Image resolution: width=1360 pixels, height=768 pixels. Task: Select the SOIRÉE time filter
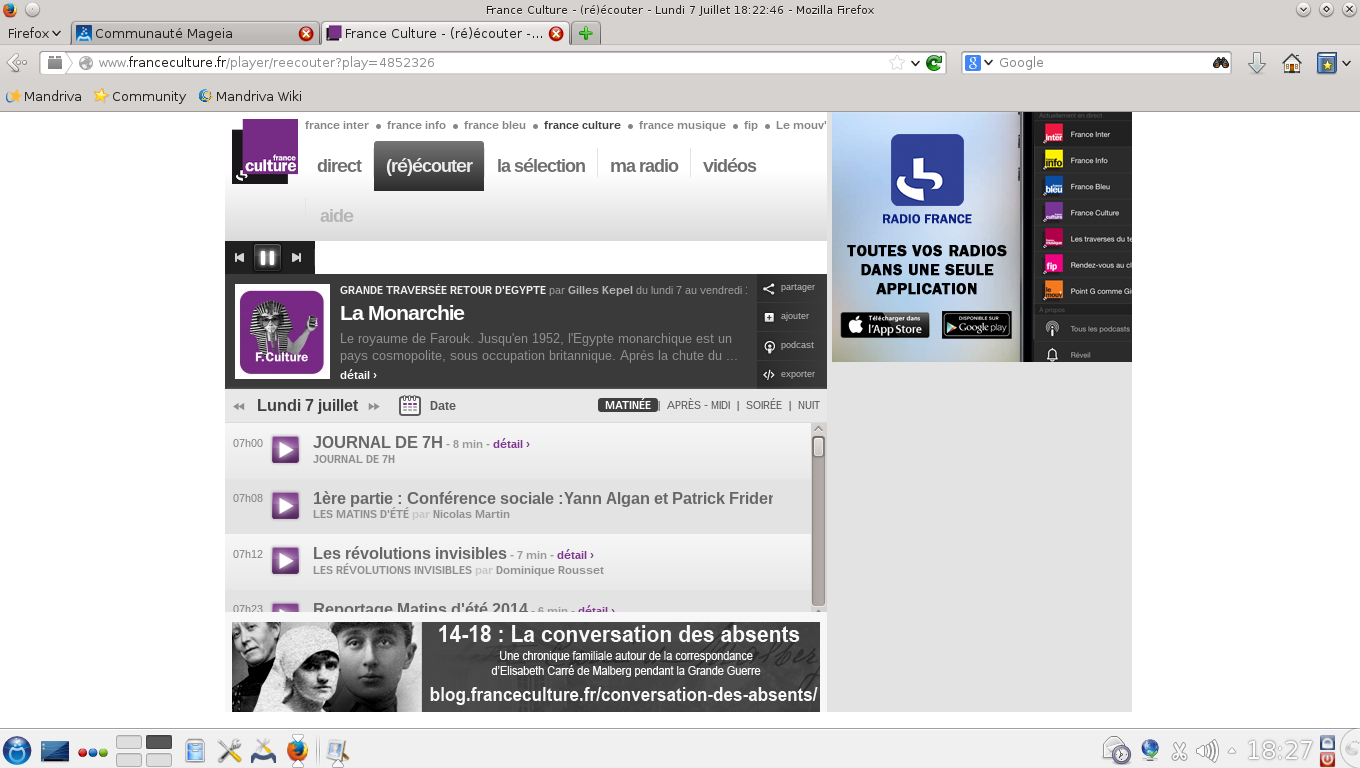click(x=764, y=406)
